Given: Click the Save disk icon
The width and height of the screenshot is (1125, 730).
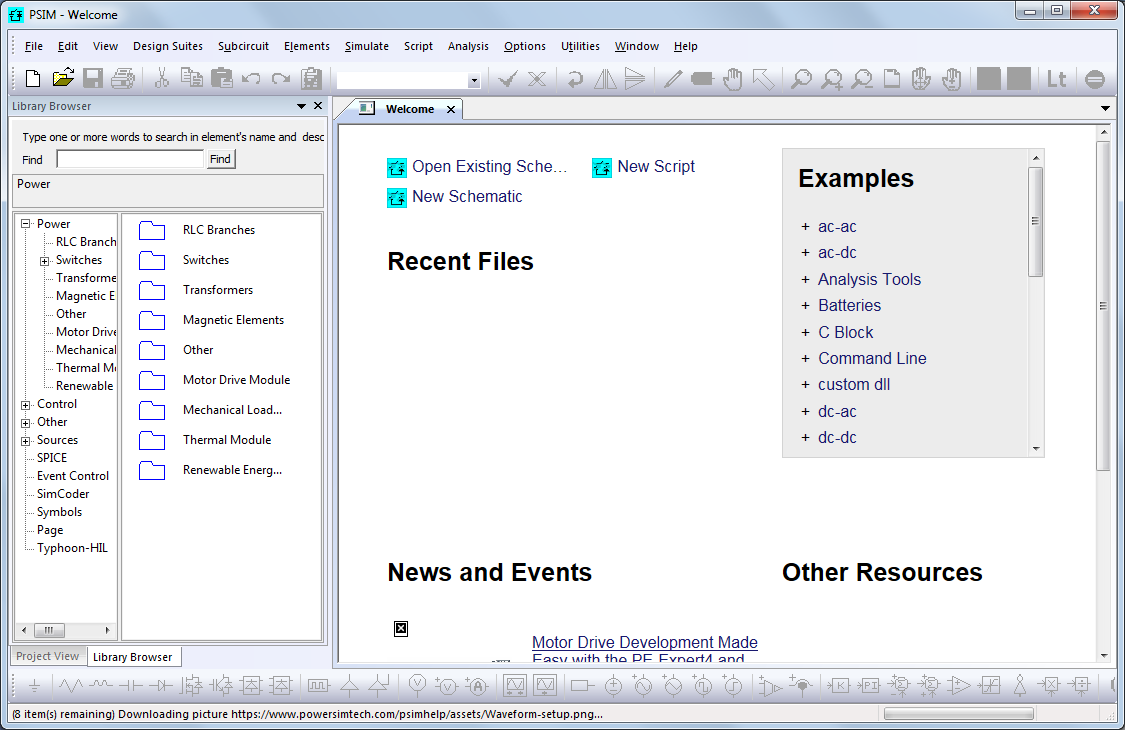Looking at the screenshot, I should click(93, 79).
